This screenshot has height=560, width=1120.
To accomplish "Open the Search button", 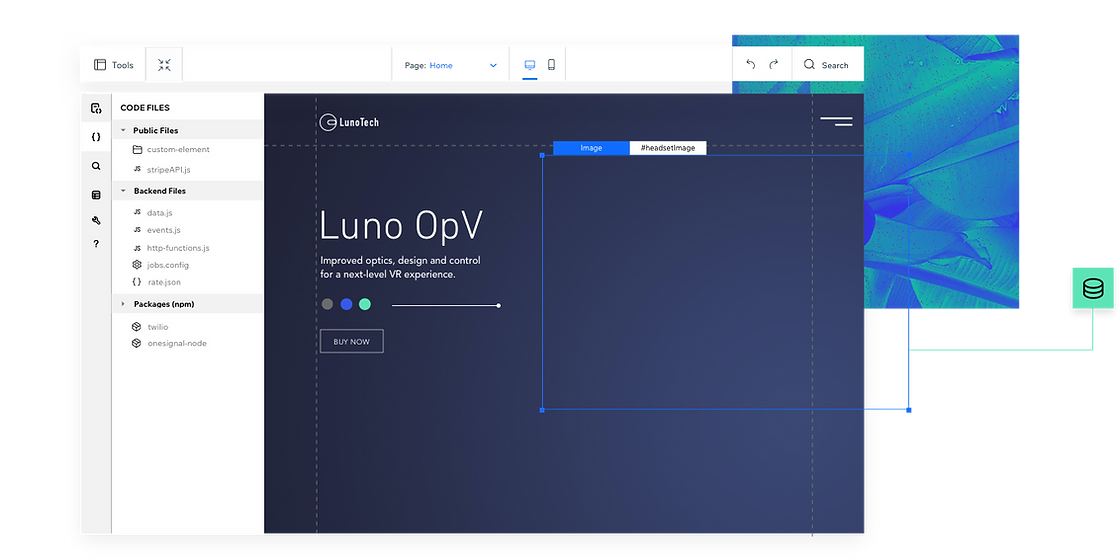I will [826, 65].
